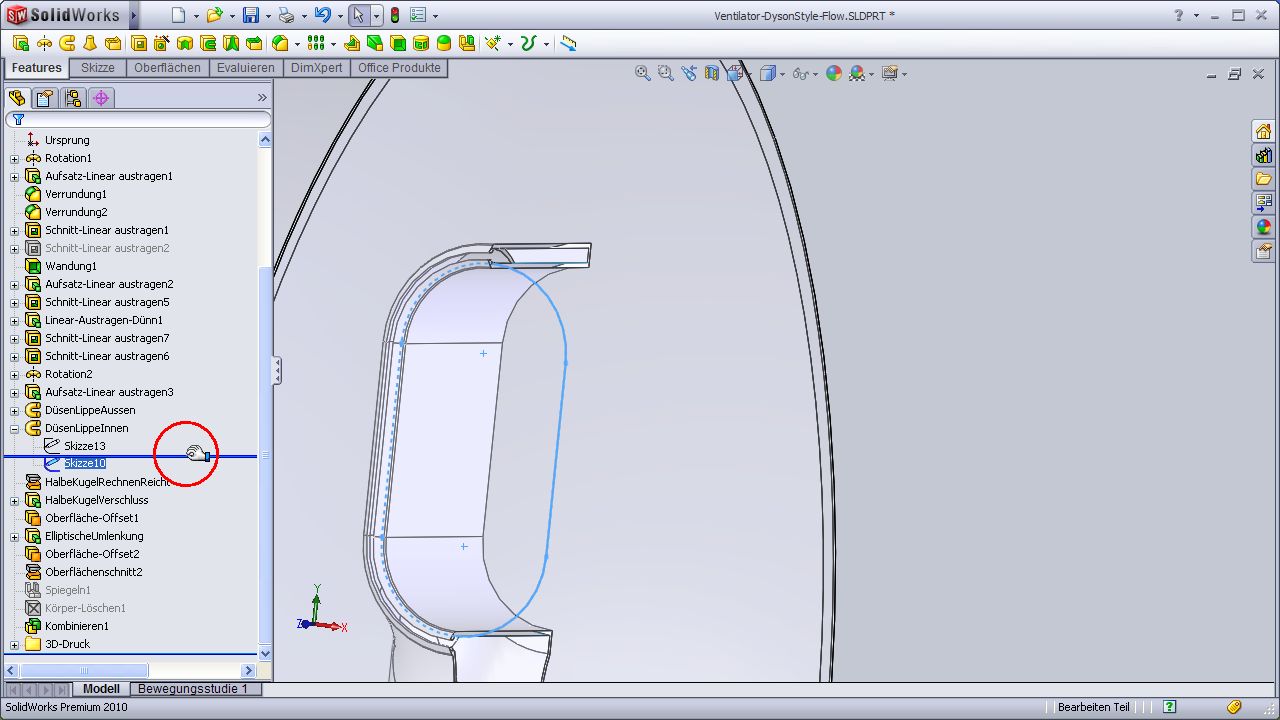The image size is (1280, 720).
Task: Open the PropertyManager panel tab
Action: pyautogui.click(x=44, y=98)
